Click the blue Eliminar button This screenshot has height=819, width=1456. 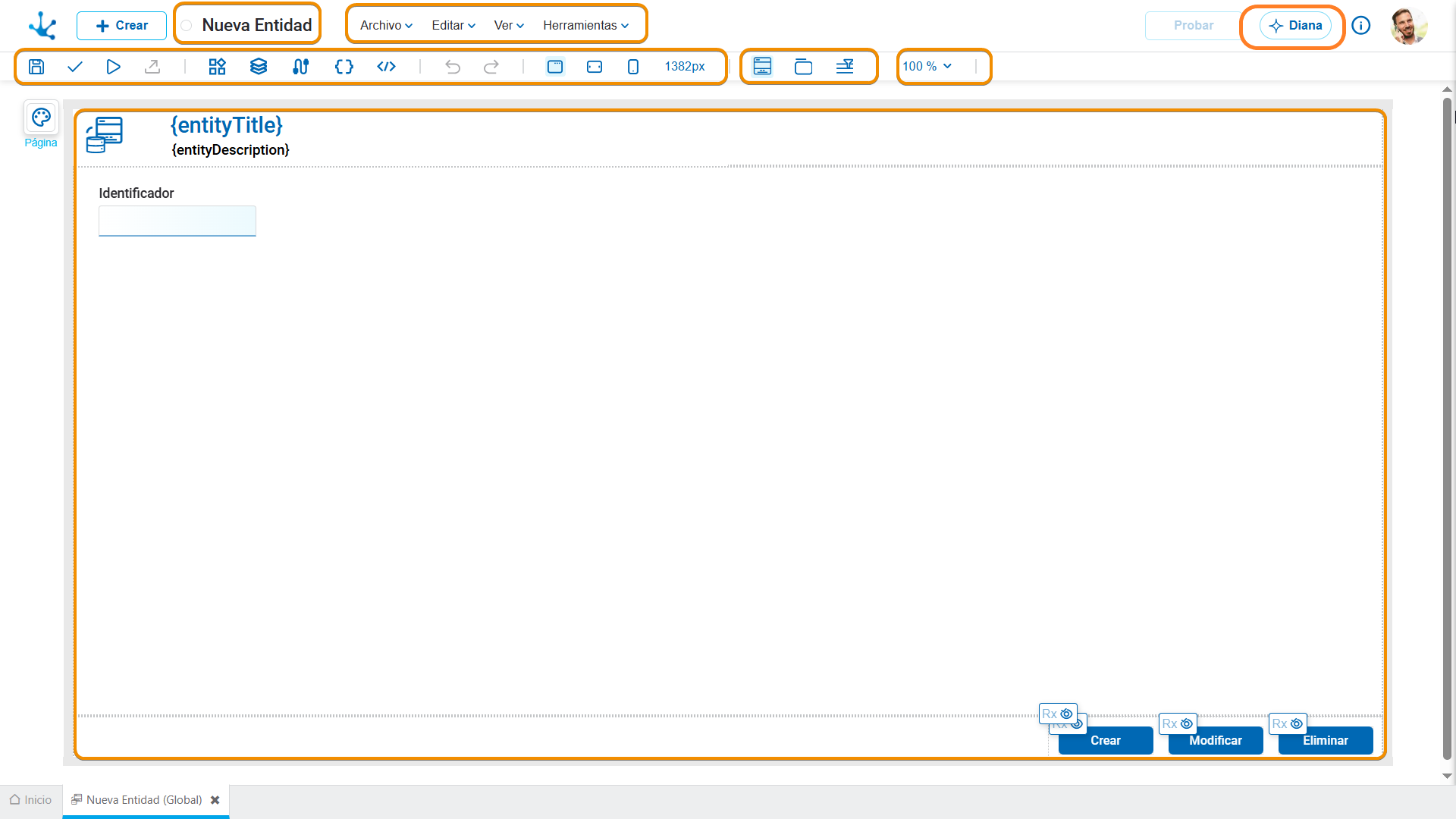click(1326, 741)
